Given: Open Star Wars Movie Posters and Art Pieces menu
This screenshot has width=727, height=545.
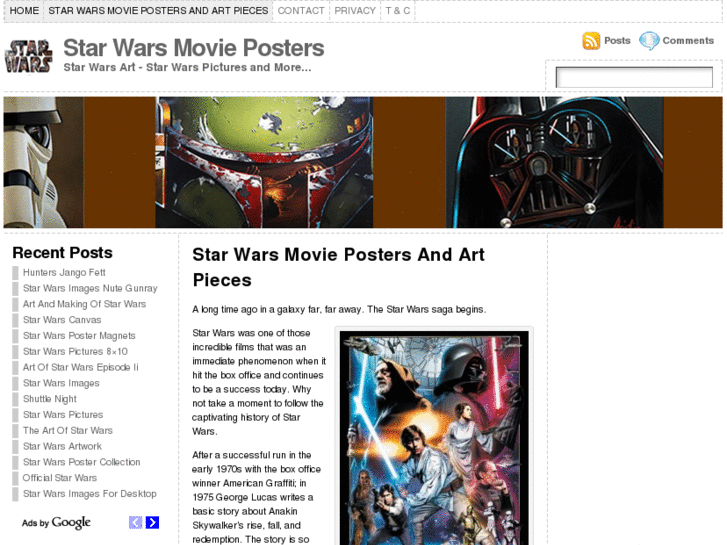Looking at the screenshot, I should pyautogui.click(x=158, y=11).
